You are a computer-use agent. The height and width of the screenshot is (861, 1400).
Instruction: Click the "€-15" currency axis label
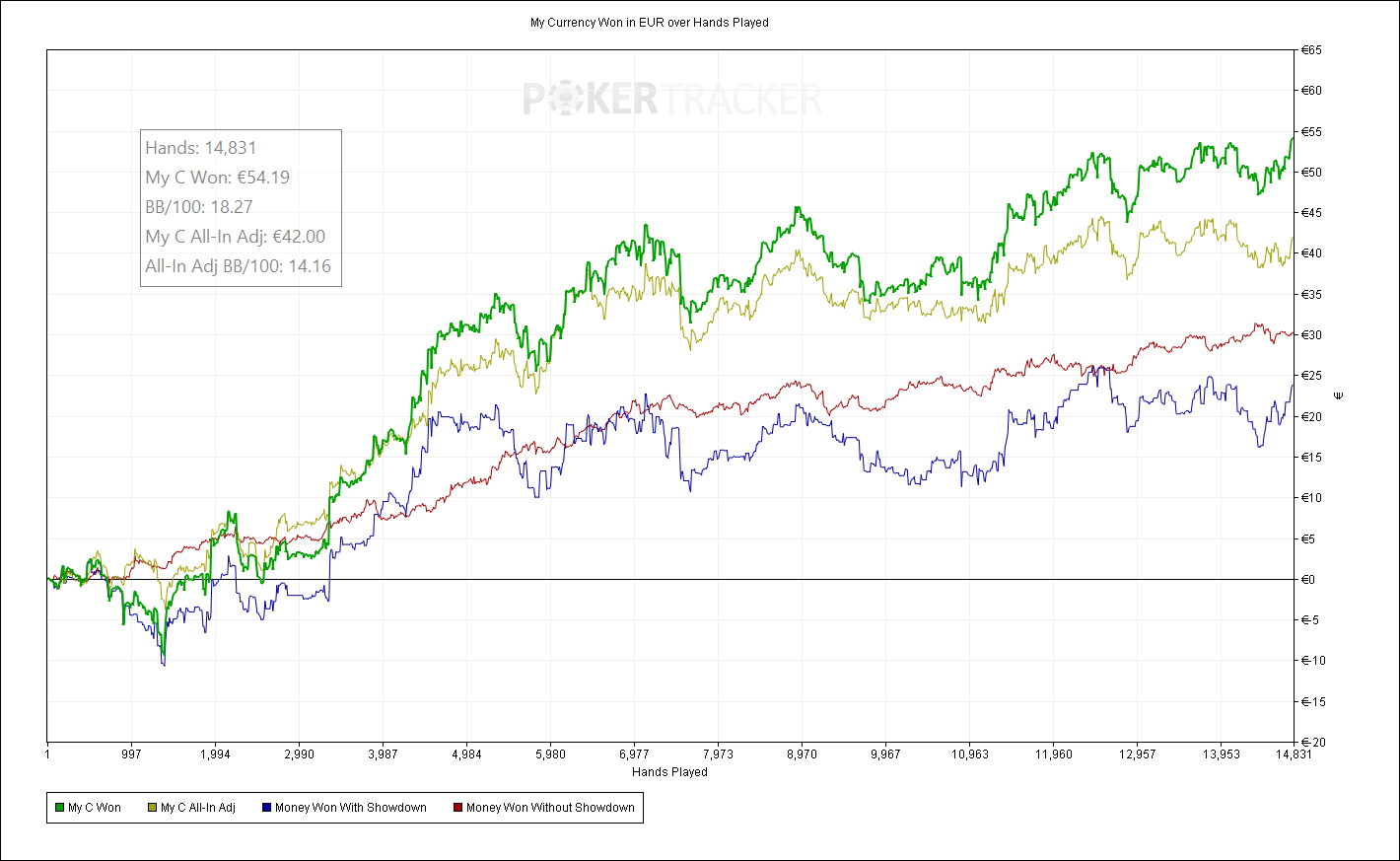[x=1312, y=702]
